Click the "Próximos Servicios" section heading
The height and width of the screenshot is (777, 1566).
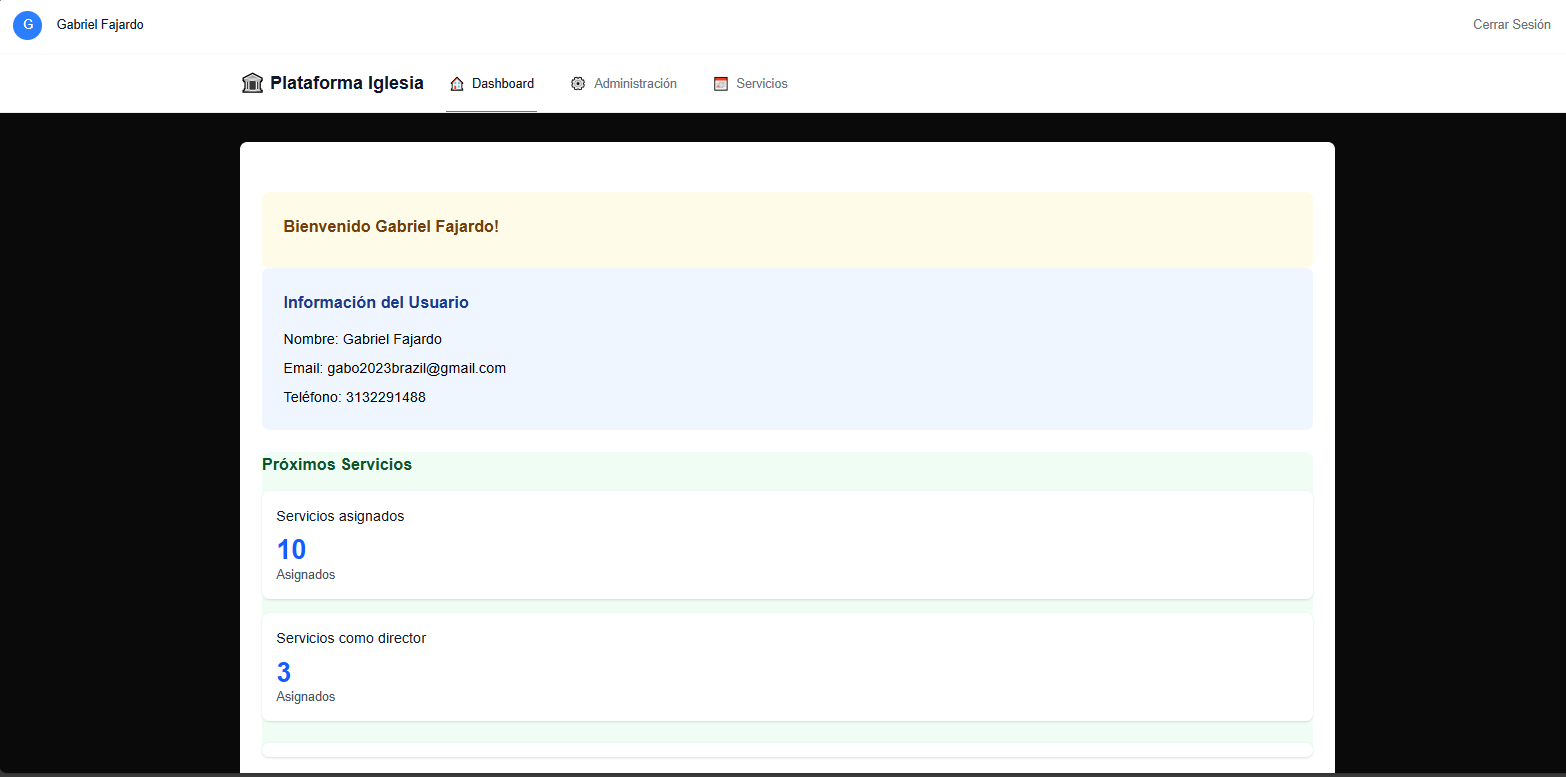337,465
